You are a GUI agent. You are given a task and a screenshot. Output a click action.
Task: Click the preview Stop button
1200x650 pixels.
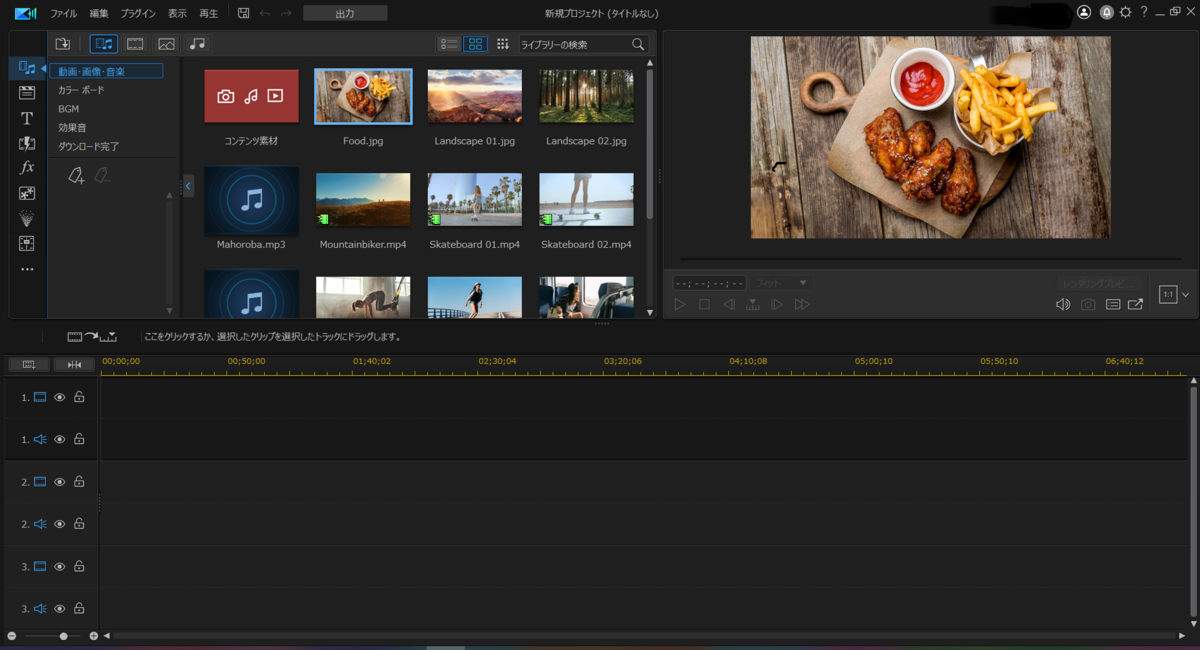tap(704, 304)
